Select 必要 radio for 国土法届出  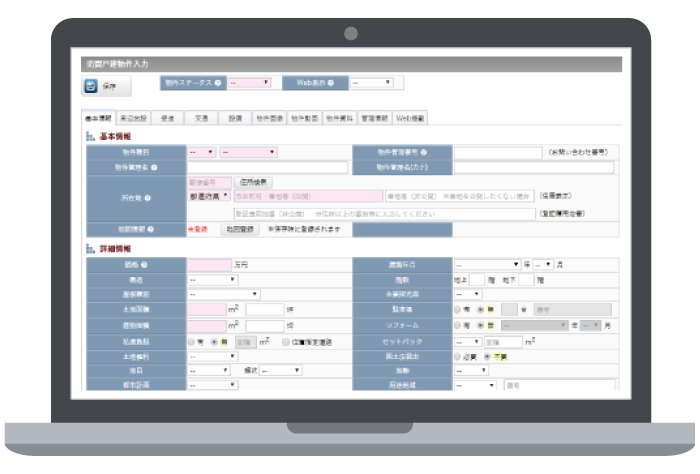coord(457,357)
